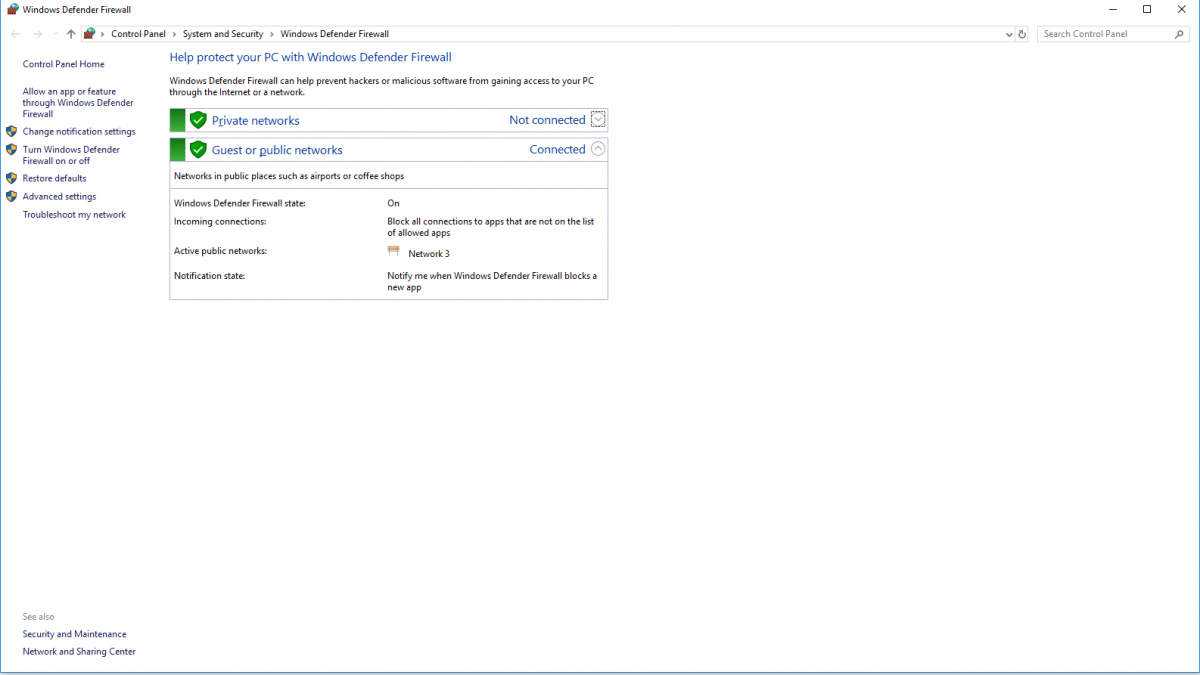Click Incoming connections label

click(x=220, y=222)
